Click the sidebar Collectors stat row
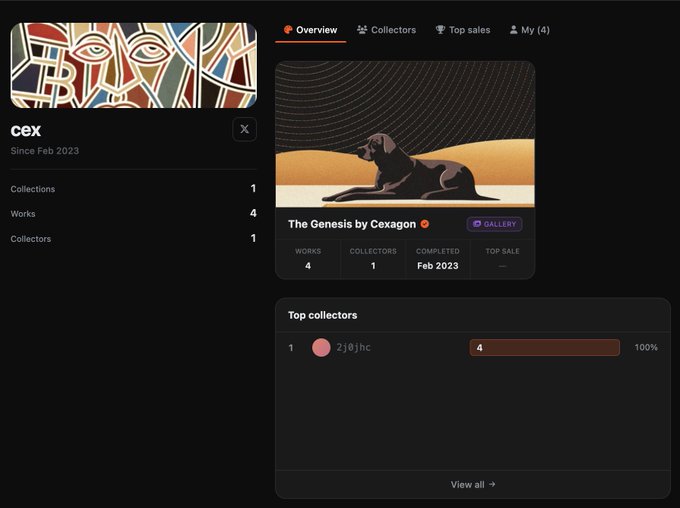The height and width of the screenshot is (508, 680). click(x=134, y=239)
